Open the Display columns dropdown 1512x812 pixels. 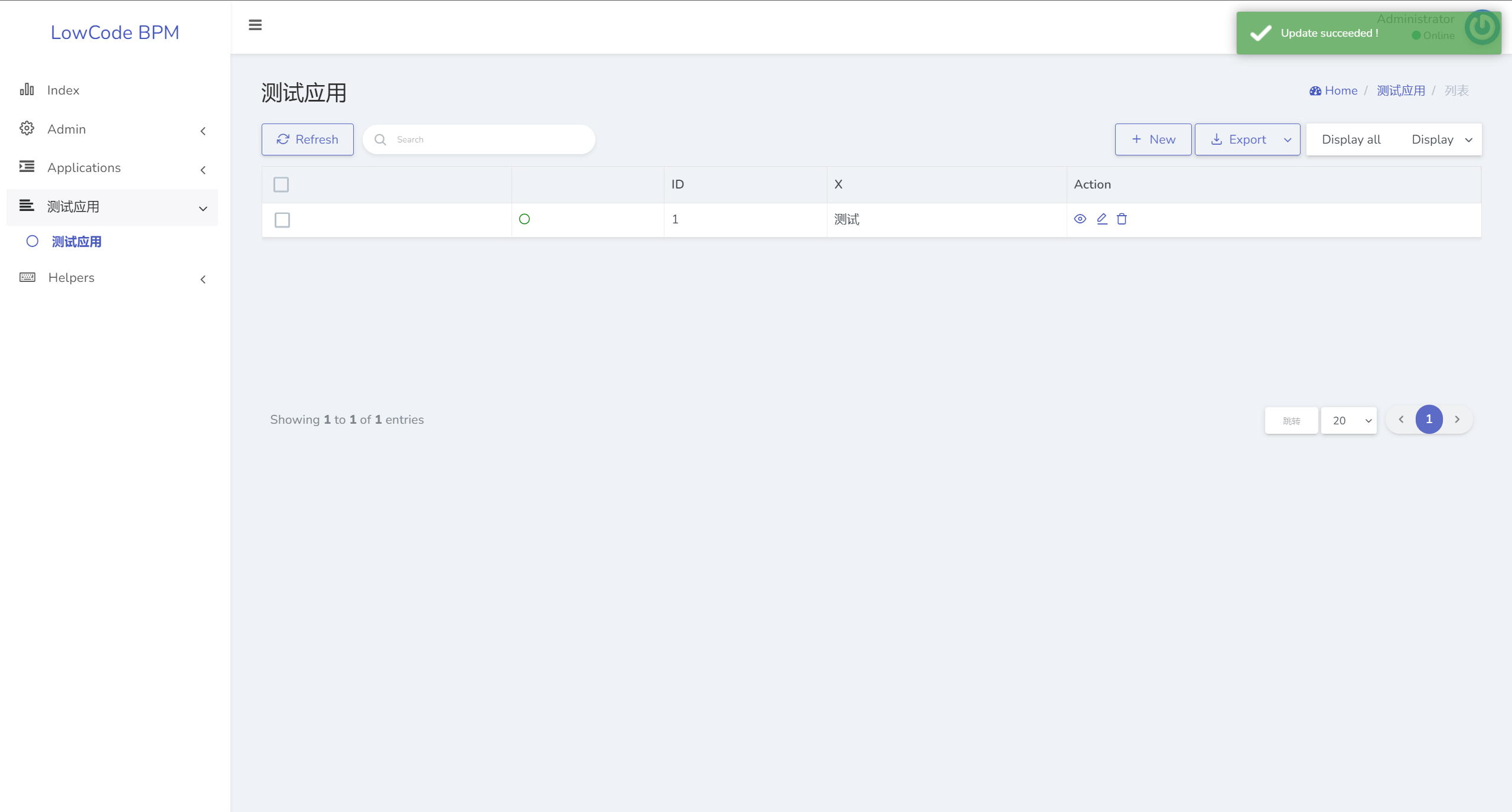1441,140
